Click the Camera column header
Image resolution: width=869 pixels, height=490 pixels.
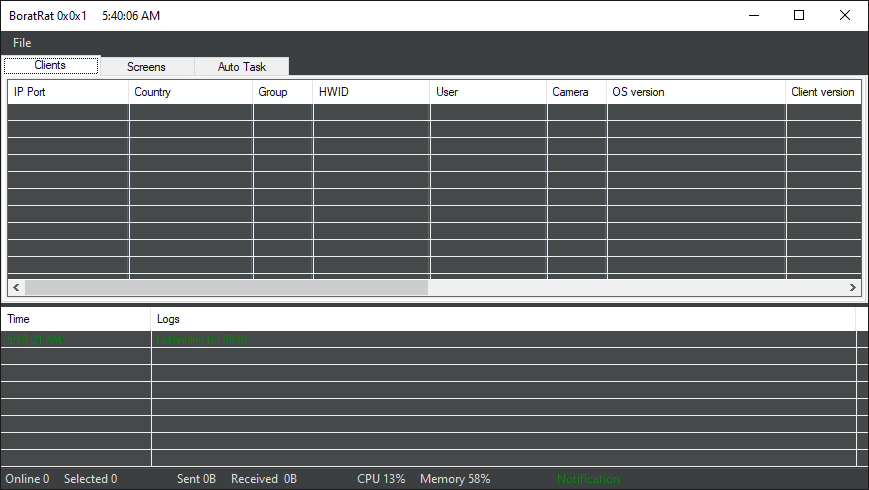pyautogui.click(x=576, y=92)
